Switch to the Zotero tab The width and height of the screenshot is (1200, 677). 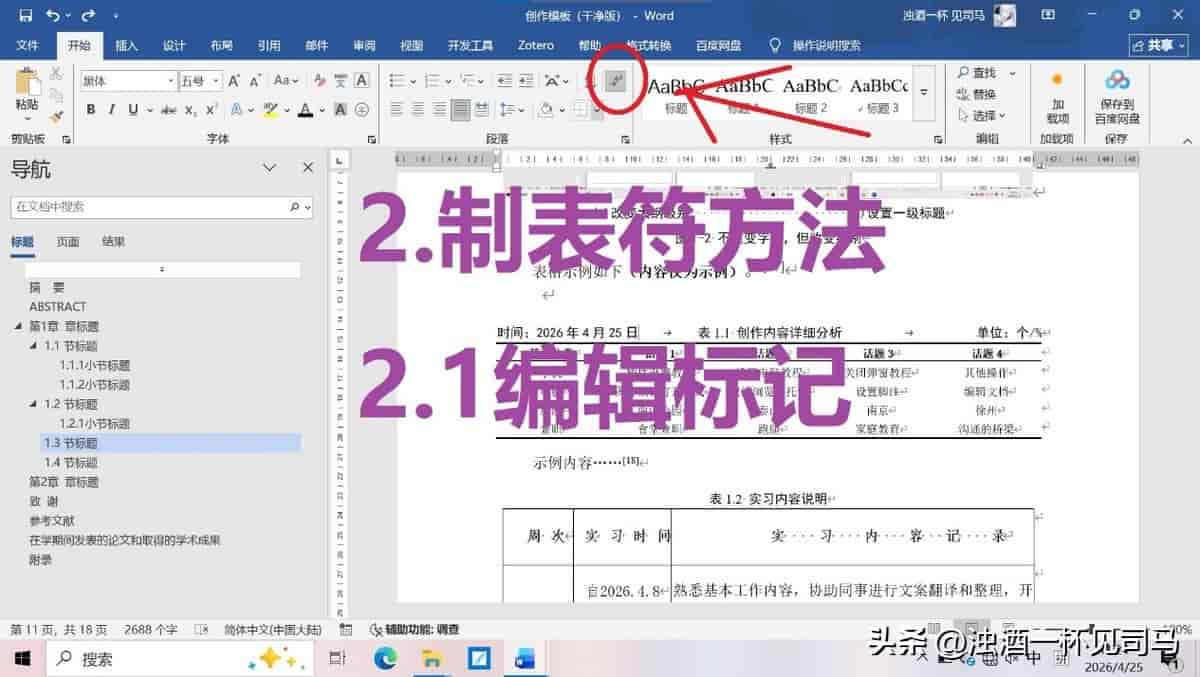pyautogui.click(x=536, y=45)
